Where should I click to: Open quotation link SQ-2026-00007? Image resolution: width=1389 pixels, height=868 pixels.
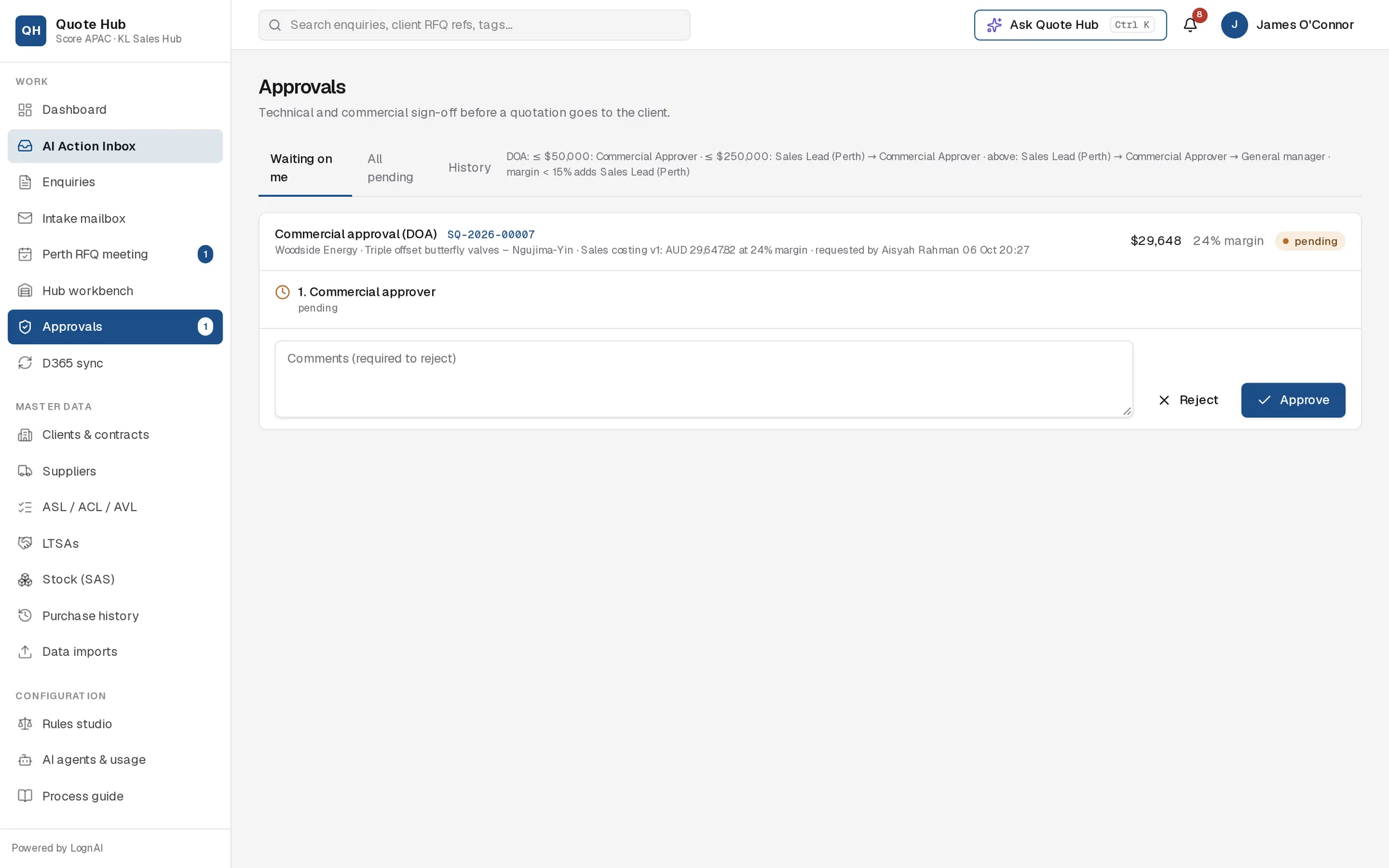pyautogui.click(x=491, y=235)
